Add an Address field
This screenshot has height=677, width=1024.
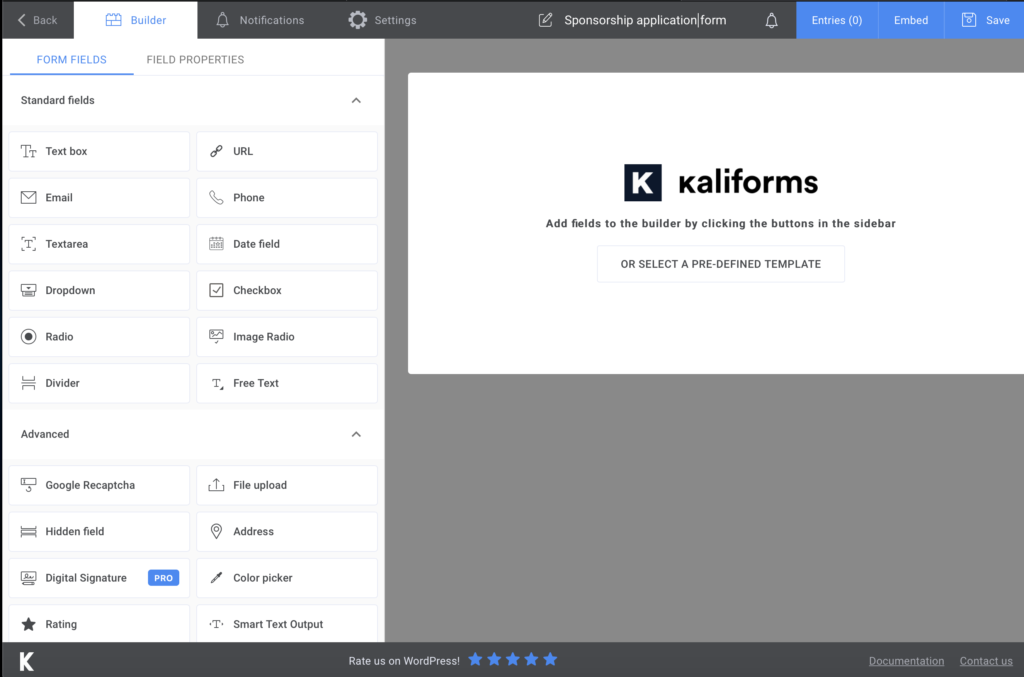(287, 531)
